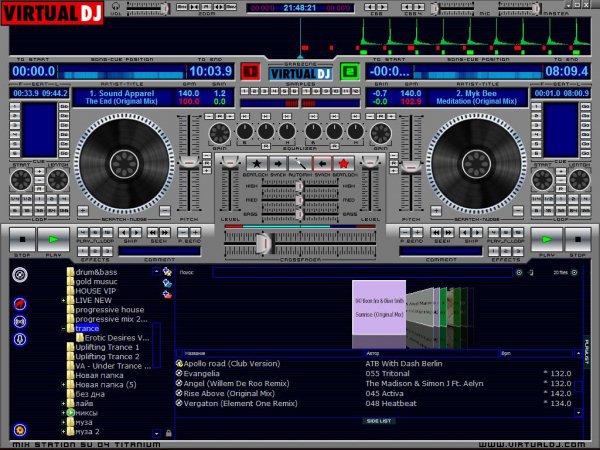Open the disc browser icon in sidebar
Viewport: 600px width, 450px height.
(x=20, y=275)
